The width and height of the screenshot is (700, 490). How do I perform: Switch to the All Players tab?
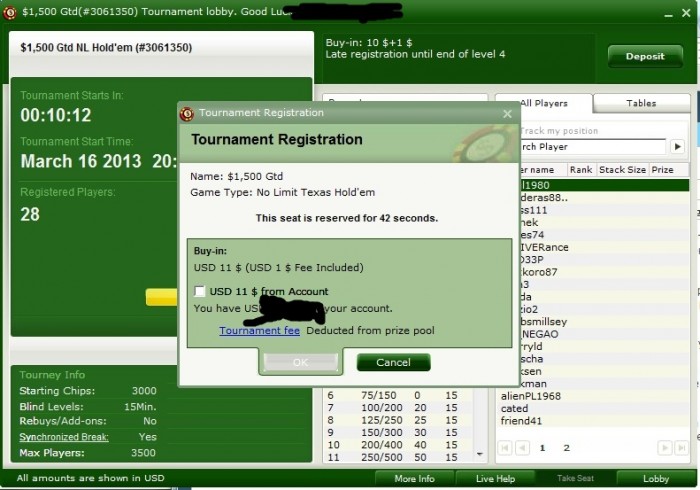(x=544, y=103)
